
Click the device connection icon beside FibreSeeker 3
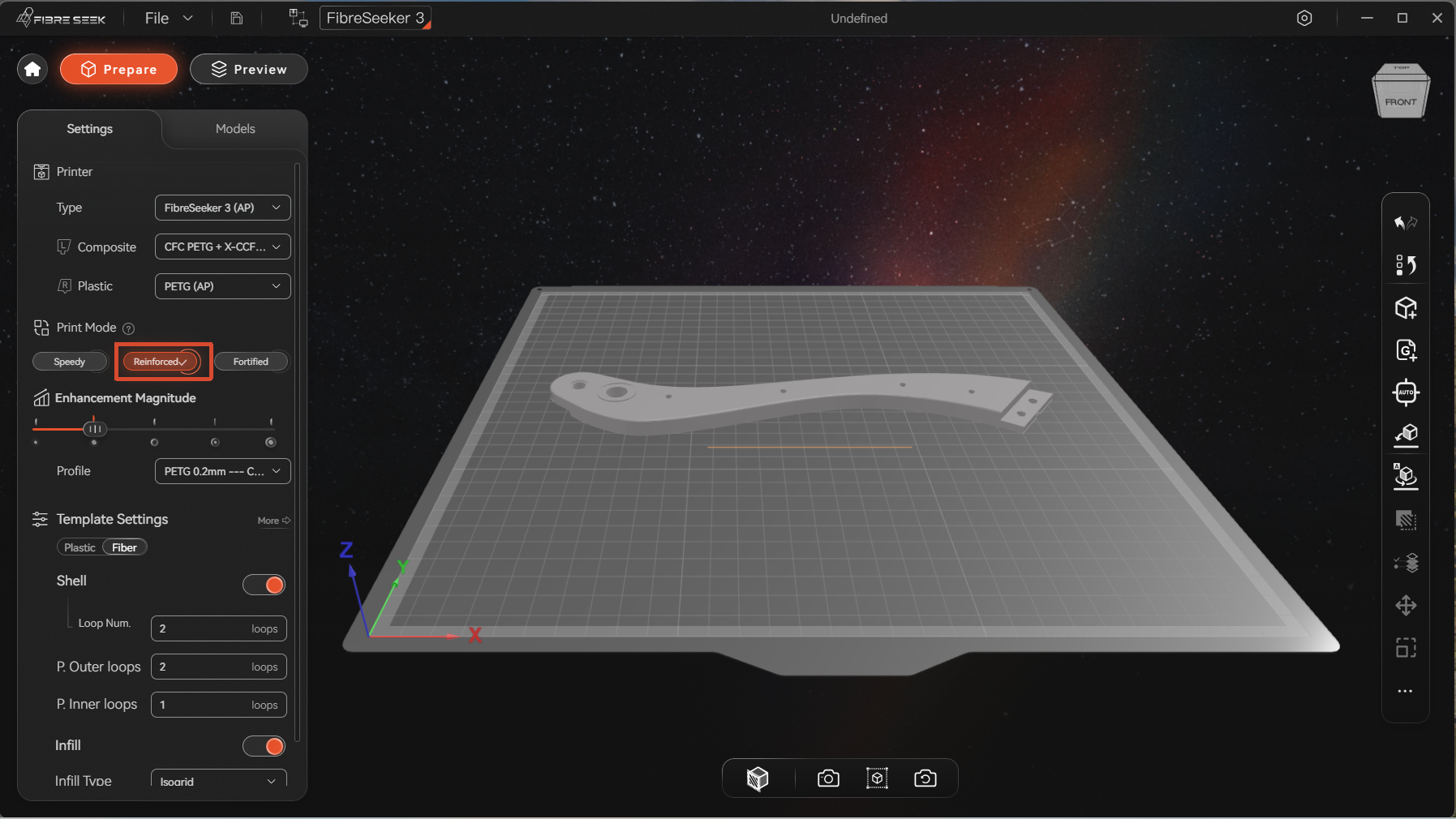click(298, 18)
